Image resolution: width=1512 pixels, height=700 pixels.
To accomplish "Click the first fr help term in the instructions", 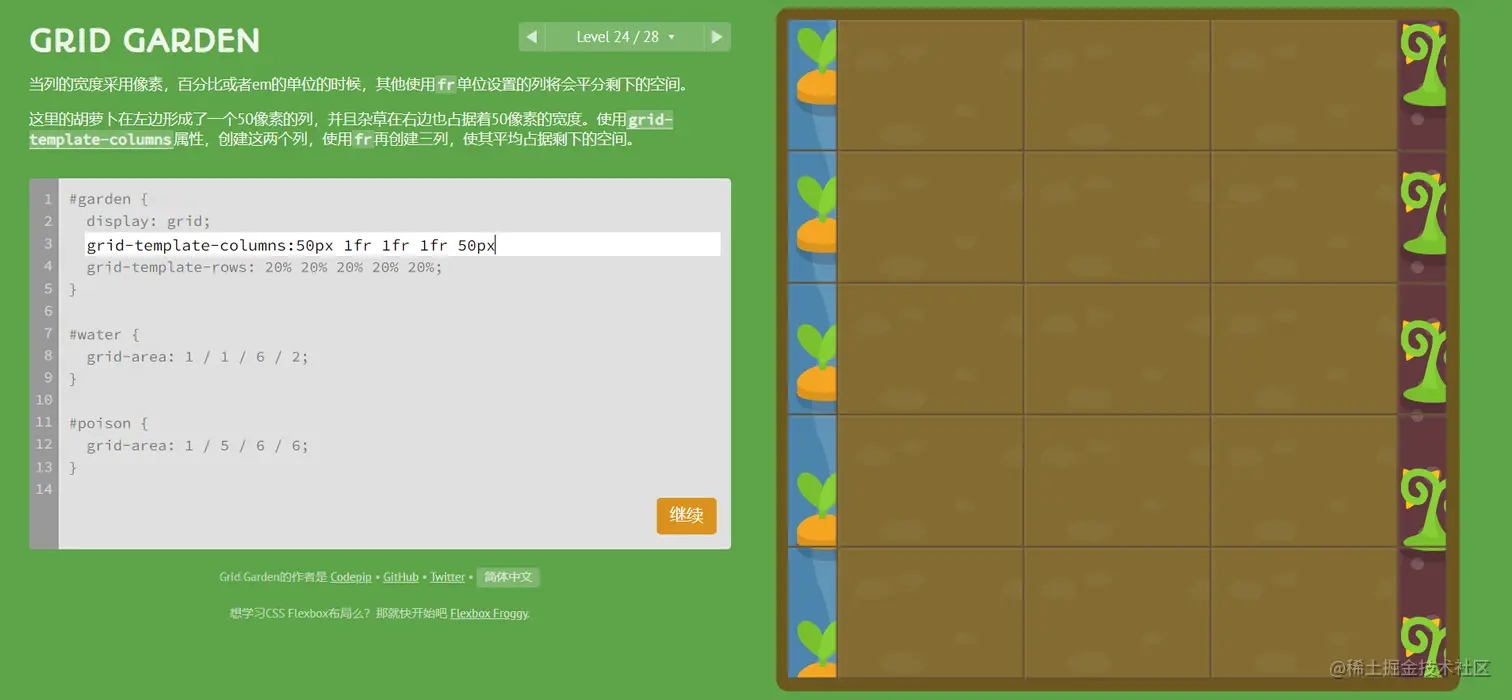I will pyautogui.click(x=446, y=85).
